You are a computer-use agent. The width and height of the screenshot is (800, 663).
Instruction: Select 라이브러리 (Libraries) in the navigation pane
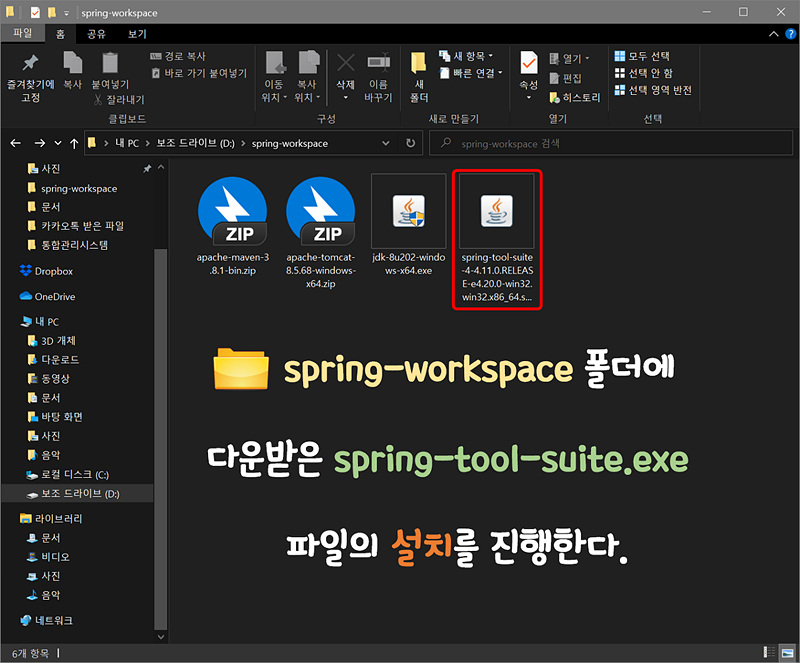53,519
